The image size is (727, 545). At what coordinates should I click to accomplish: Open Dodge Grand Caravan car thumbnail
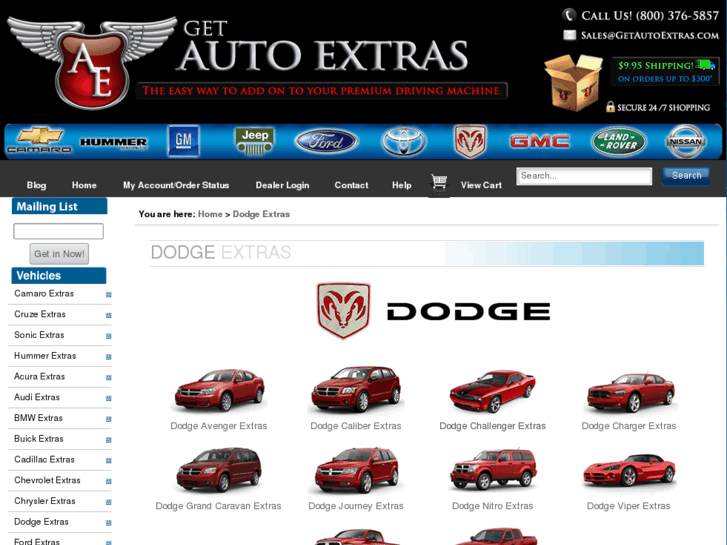218,469
